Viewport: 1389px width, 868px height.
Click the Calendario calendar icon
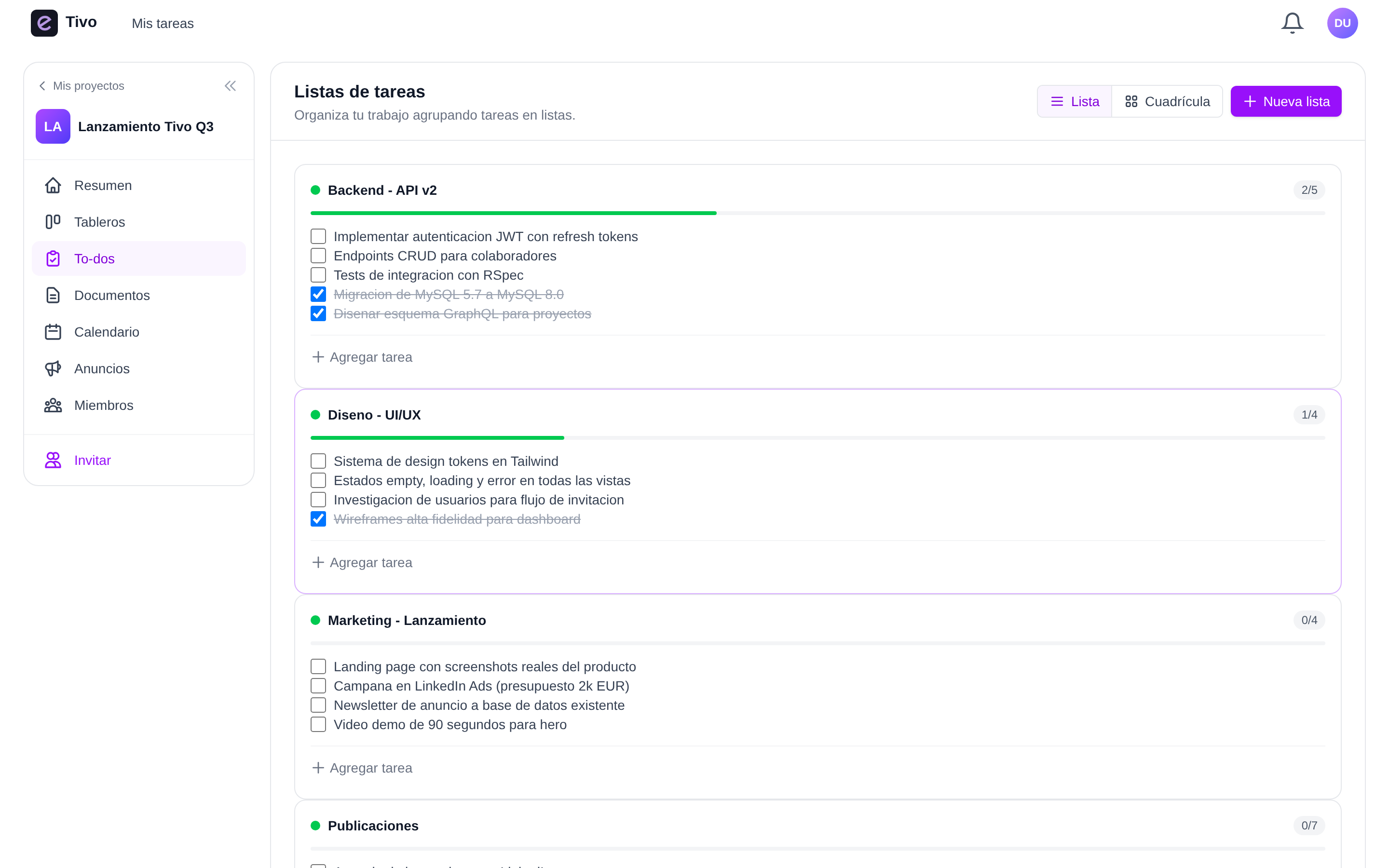(53, 332)
